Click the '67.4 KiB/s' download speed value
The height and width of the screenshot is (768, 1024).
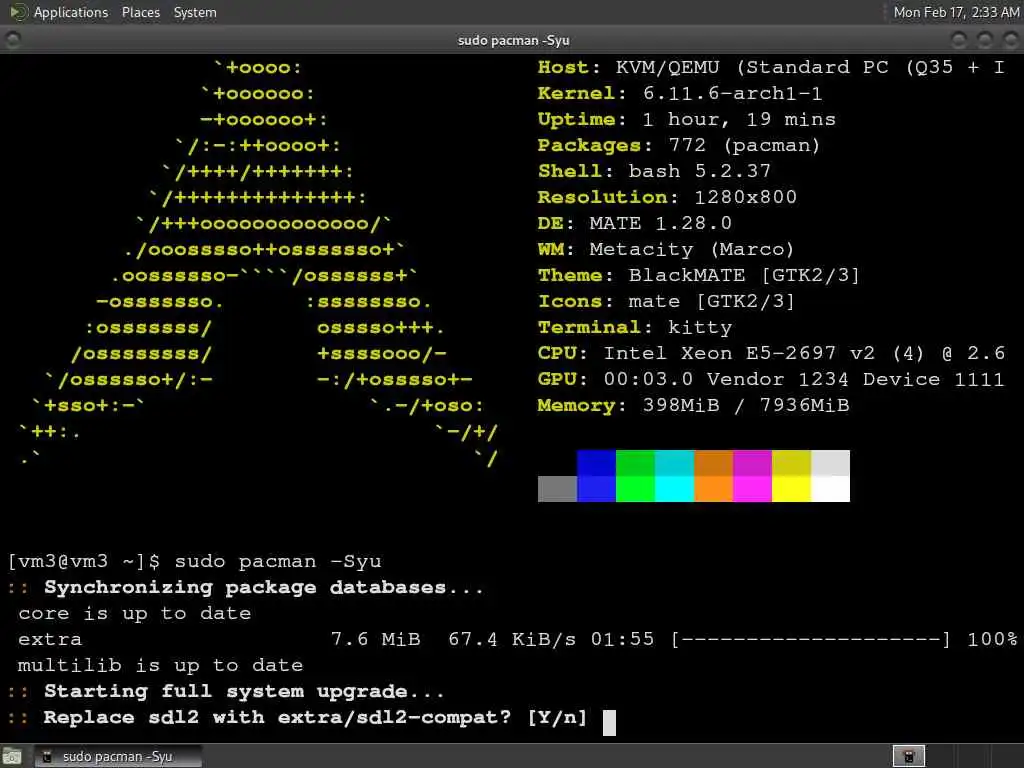click(x=512, y=639)
